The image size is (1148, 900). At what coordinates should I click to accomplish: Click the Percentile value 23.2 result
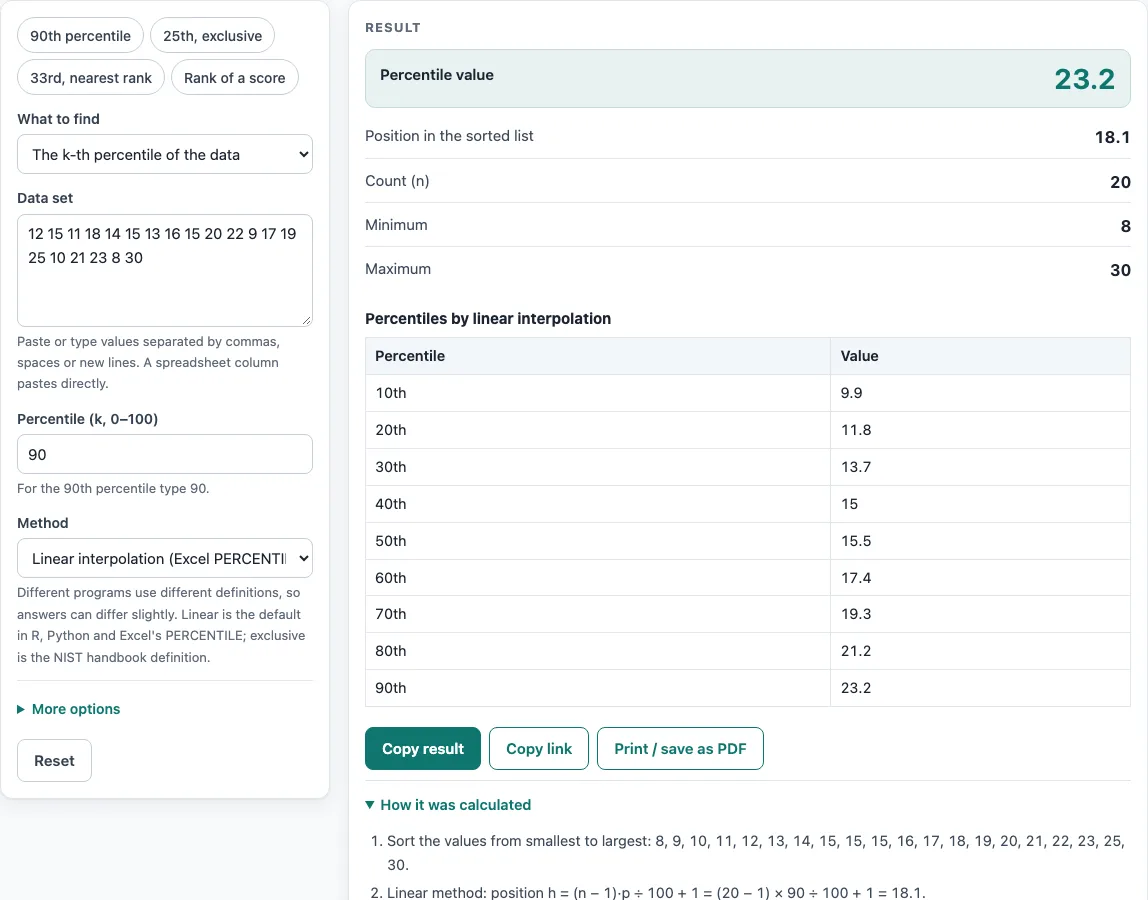[x=1084, y=79]
